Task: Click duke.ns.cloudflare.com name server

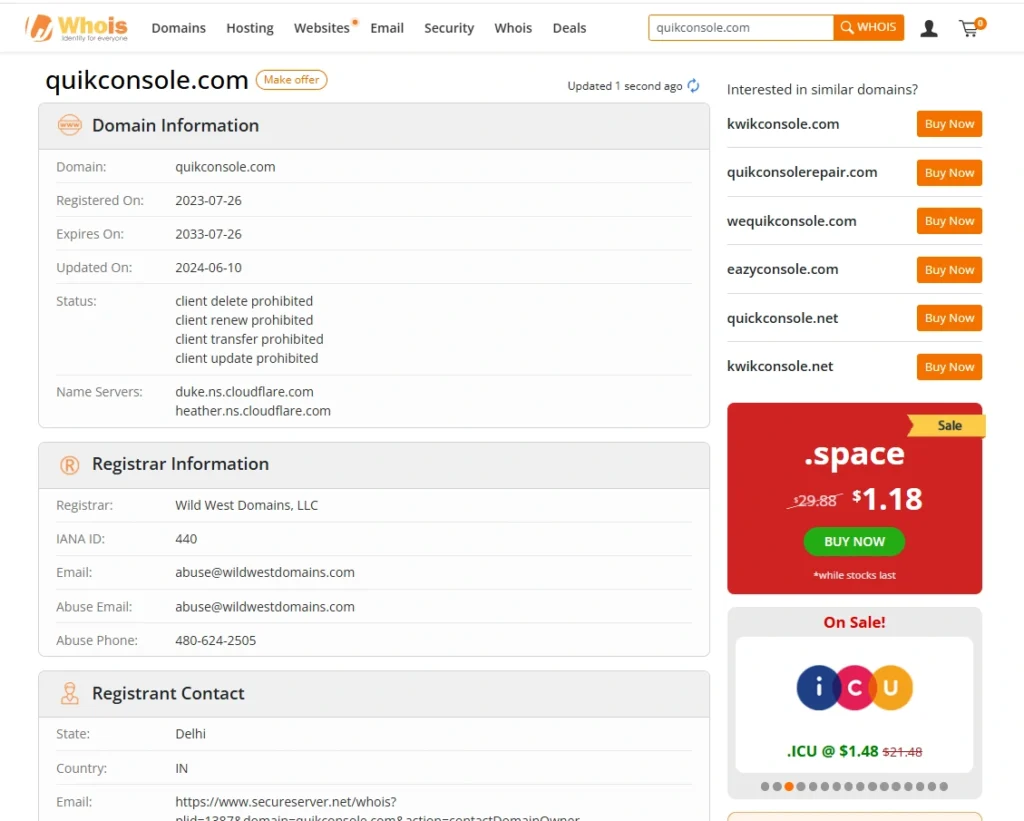Action: click(244, 392)
